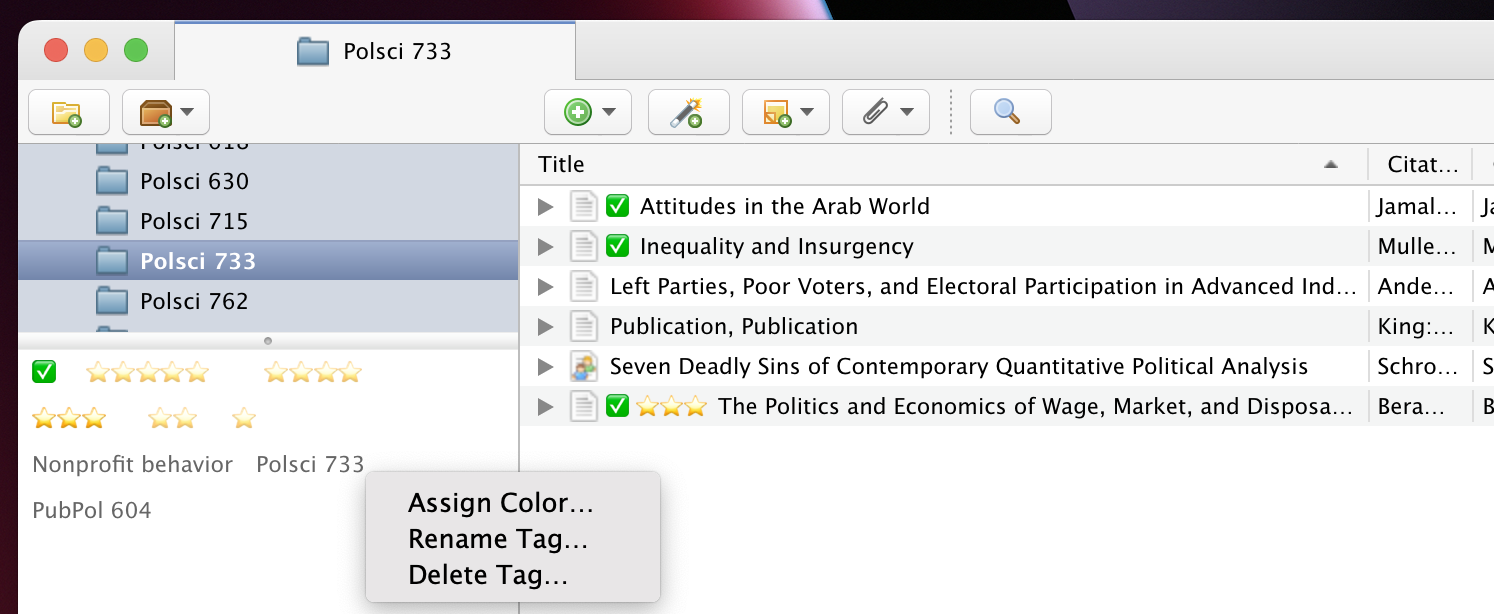The height and width of the screenshot is (614, 1494).
Task: Toggle the five-star tag in the tag selector
Action: [148, 372]
